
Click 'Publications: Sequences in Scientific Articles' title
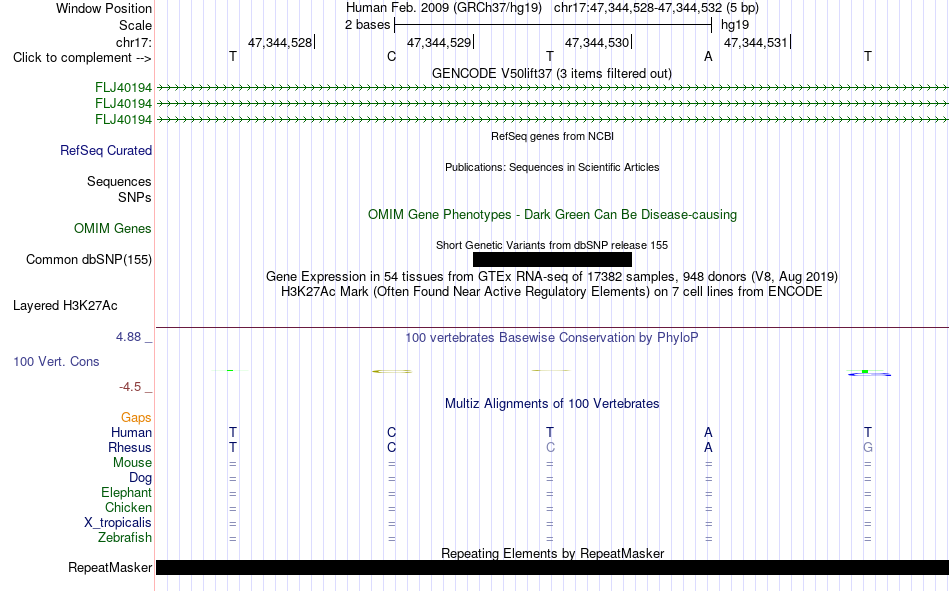[552, 167]
